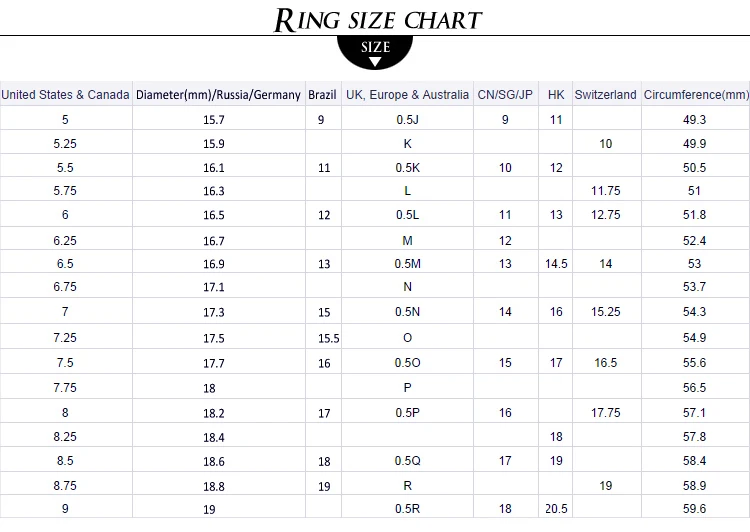750x532 pixels.
Task: Select UK size '0.5K' cell
Action: 408,167
